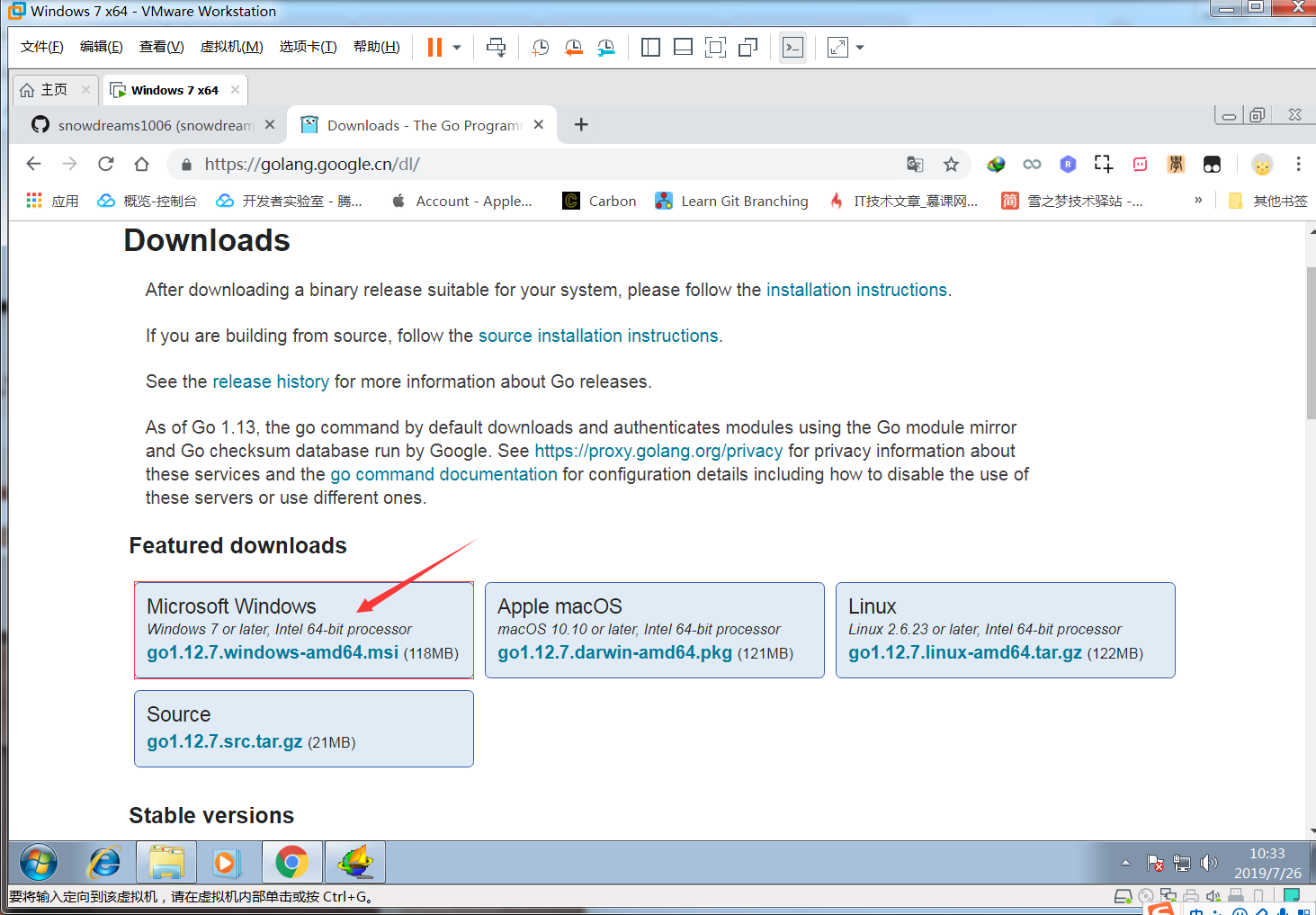Take a snapshot of the virtual machine
Screen dimensions: 1316x915
(539, 47)
